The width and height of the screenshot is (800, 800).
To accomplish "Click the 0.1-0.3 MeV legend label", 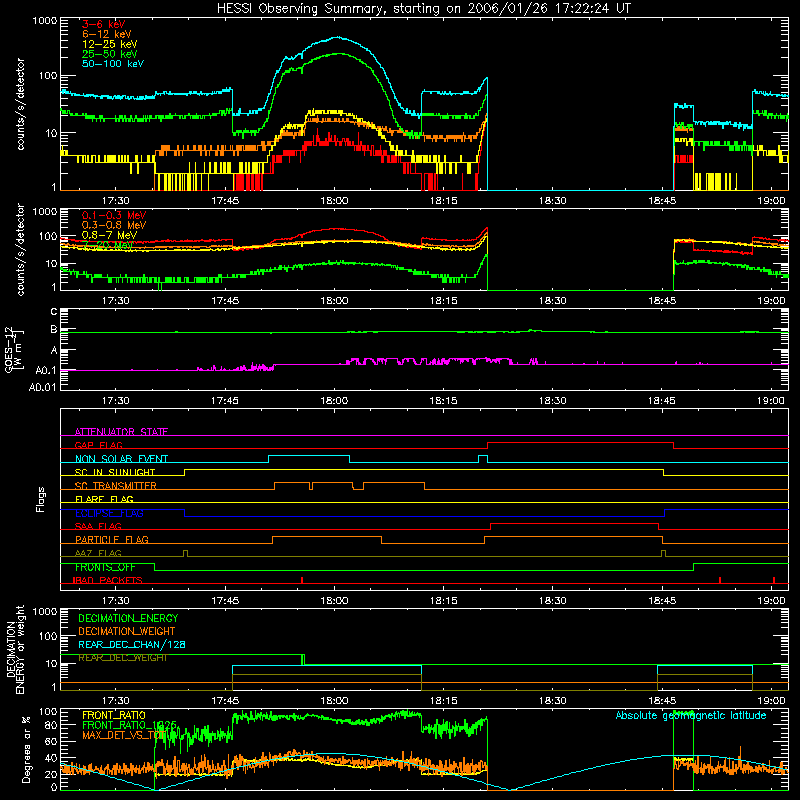I will coord(114,215).
